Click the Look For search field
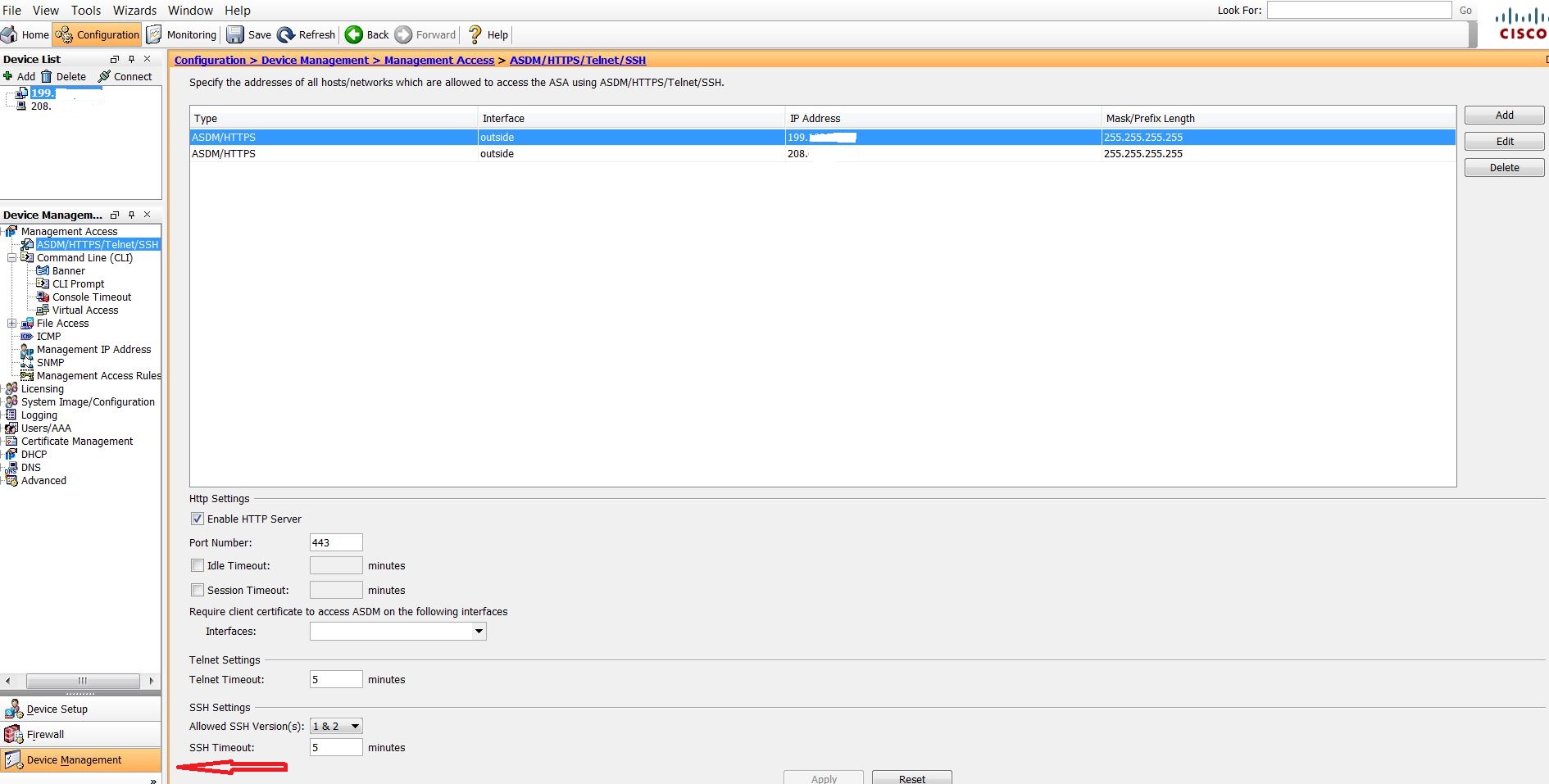 (1359, 10)
